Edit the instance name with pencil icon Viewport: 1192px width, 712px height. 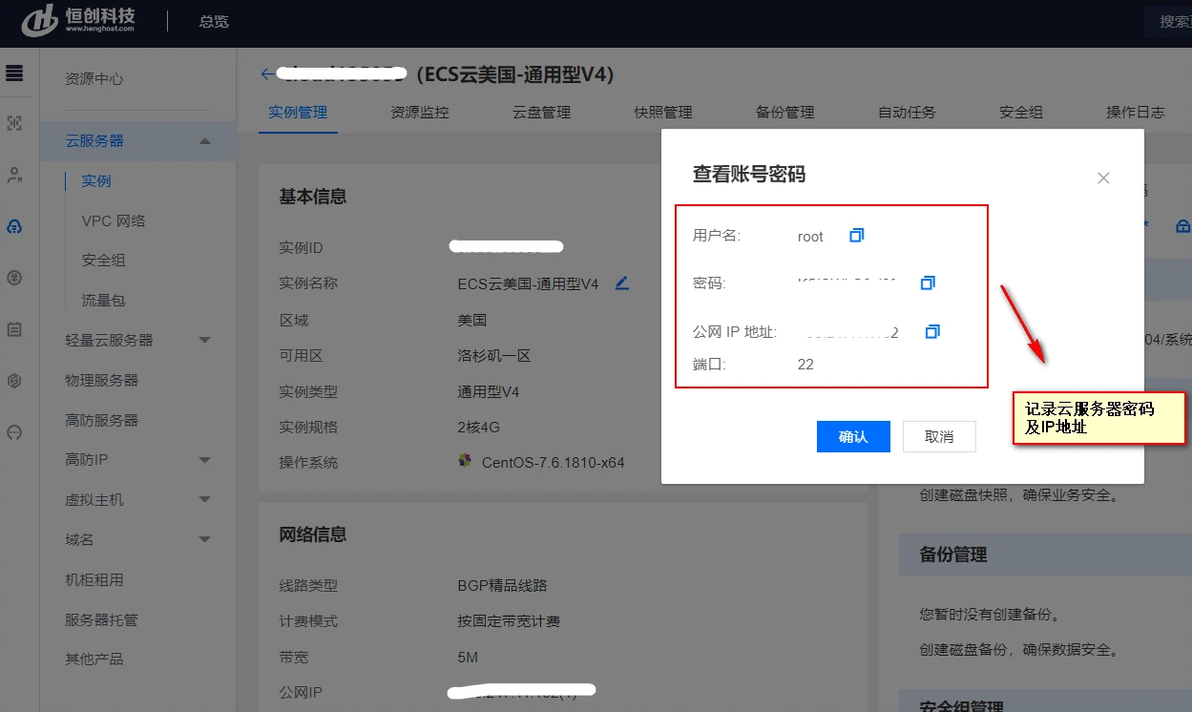622,283
